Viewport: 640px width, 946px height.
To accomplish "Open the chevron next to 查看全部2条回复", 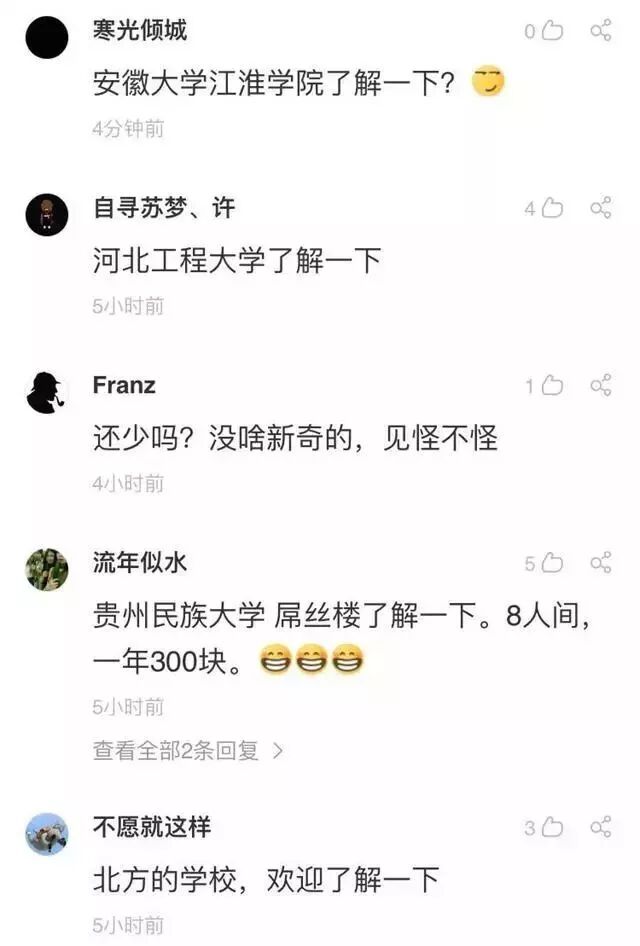I will click(277, 751).
